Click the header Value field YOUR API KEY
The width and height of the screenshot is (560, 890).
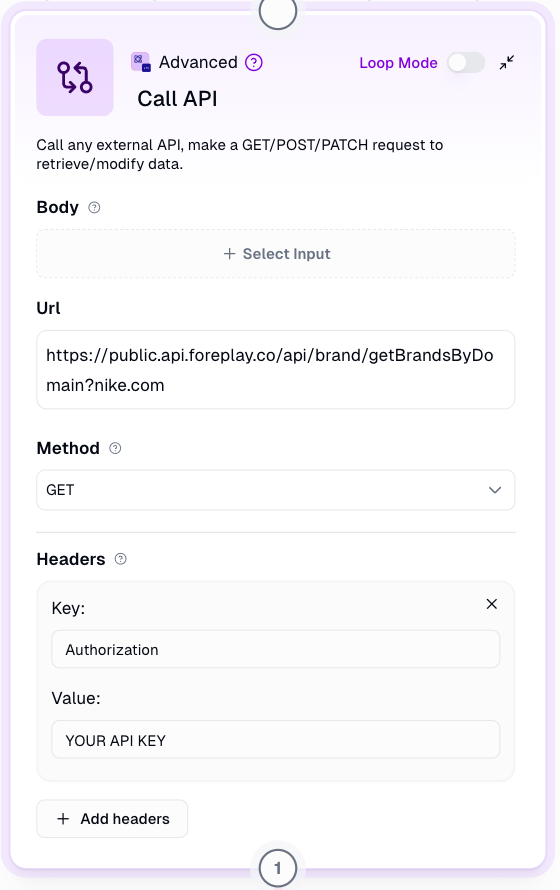click(x=276, y=740)
